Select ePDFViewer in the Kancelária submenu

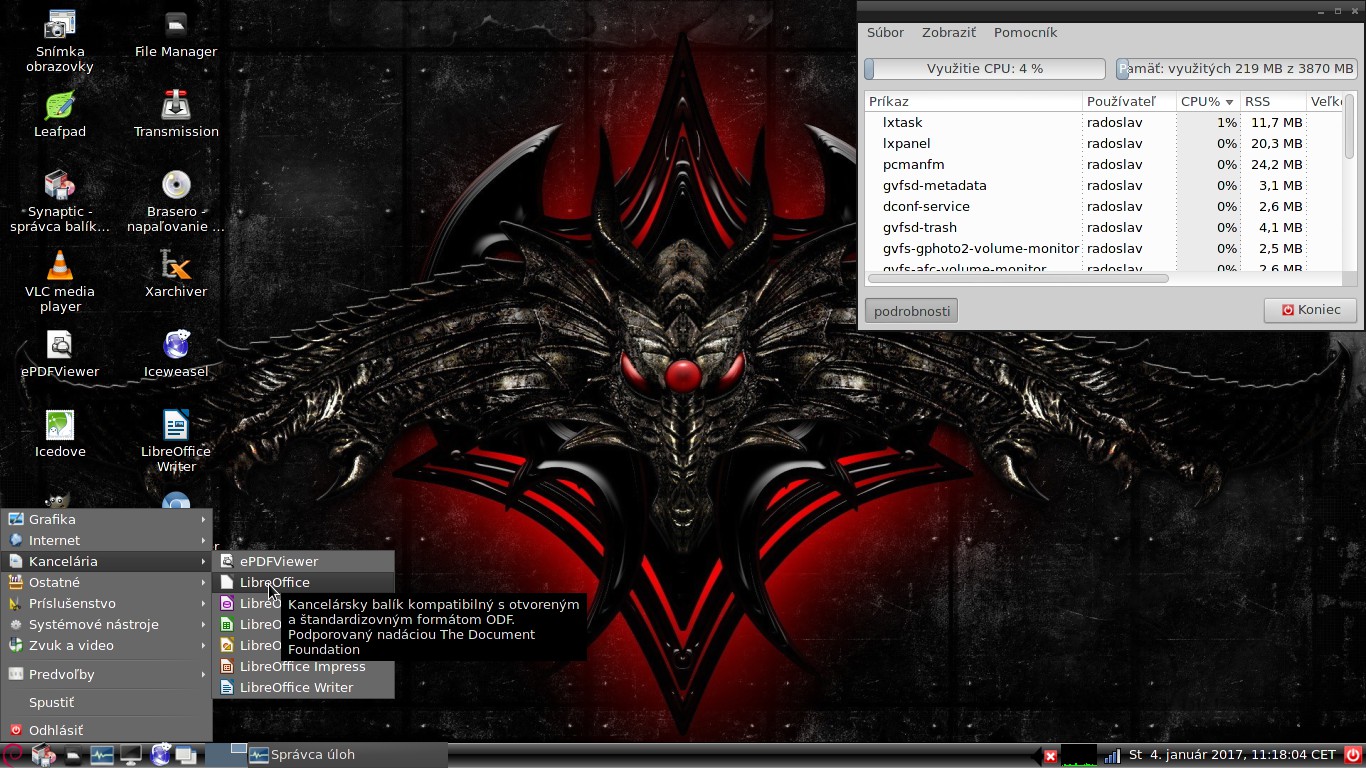[x=303, y=561]
